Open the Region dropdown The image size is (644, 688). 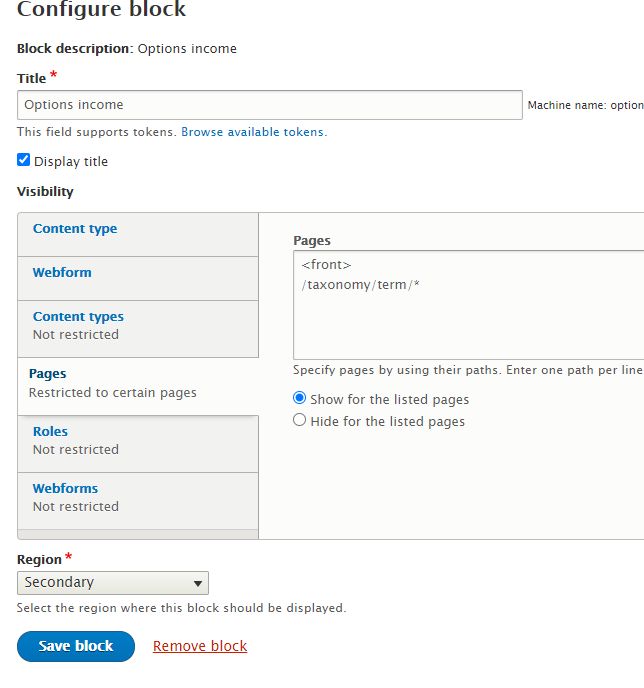pyautogui.click(x=113, y=583)
